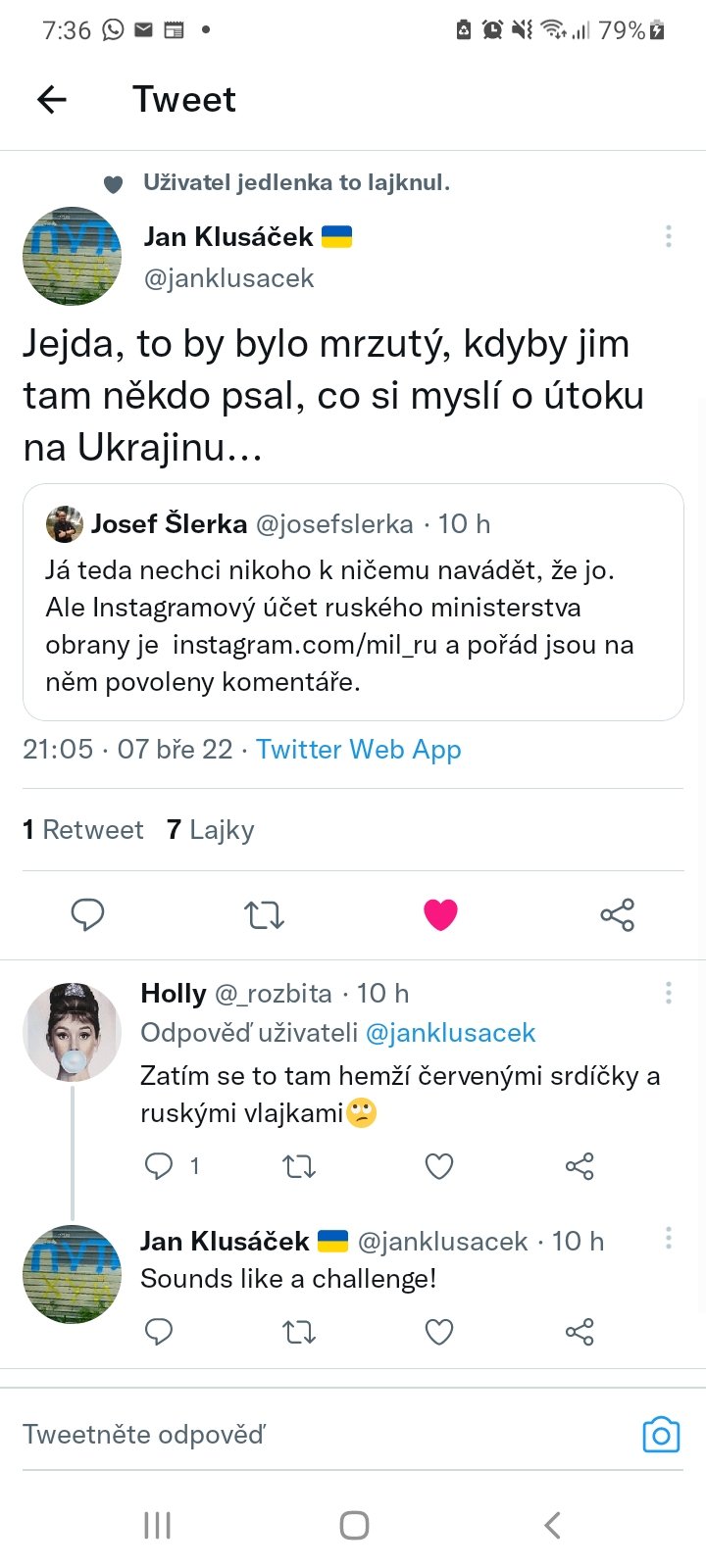Tap the "Tweetněte odpověď" reply field

(294, 1435)
